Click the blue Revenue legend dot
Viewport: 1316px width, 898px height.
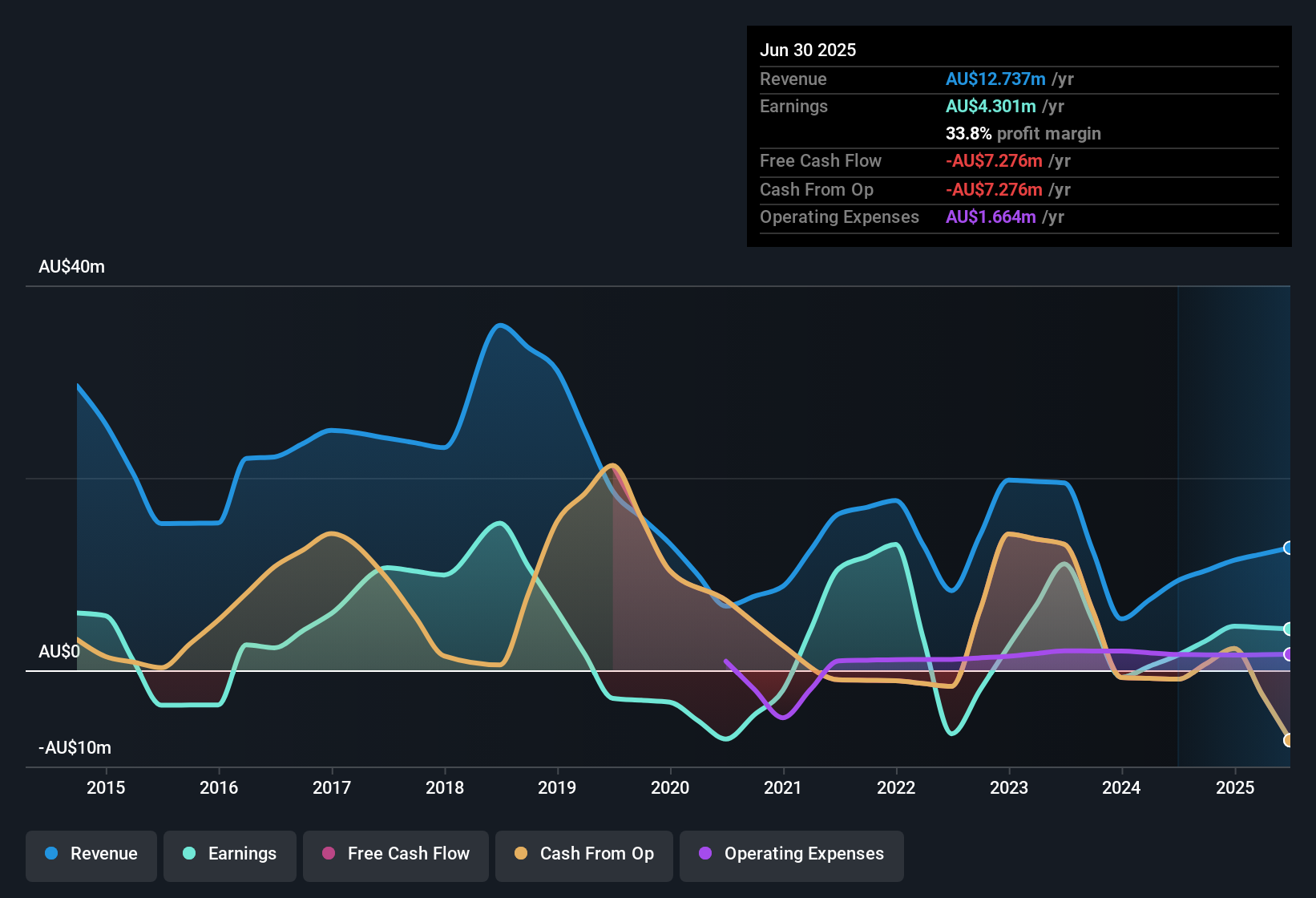[51, 854]
